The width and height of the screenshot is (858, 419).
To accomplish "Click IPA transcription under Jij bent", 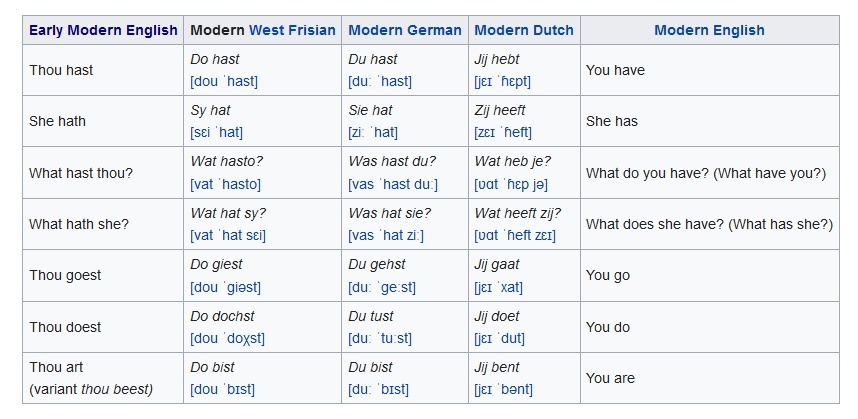I will click(504, 389).
